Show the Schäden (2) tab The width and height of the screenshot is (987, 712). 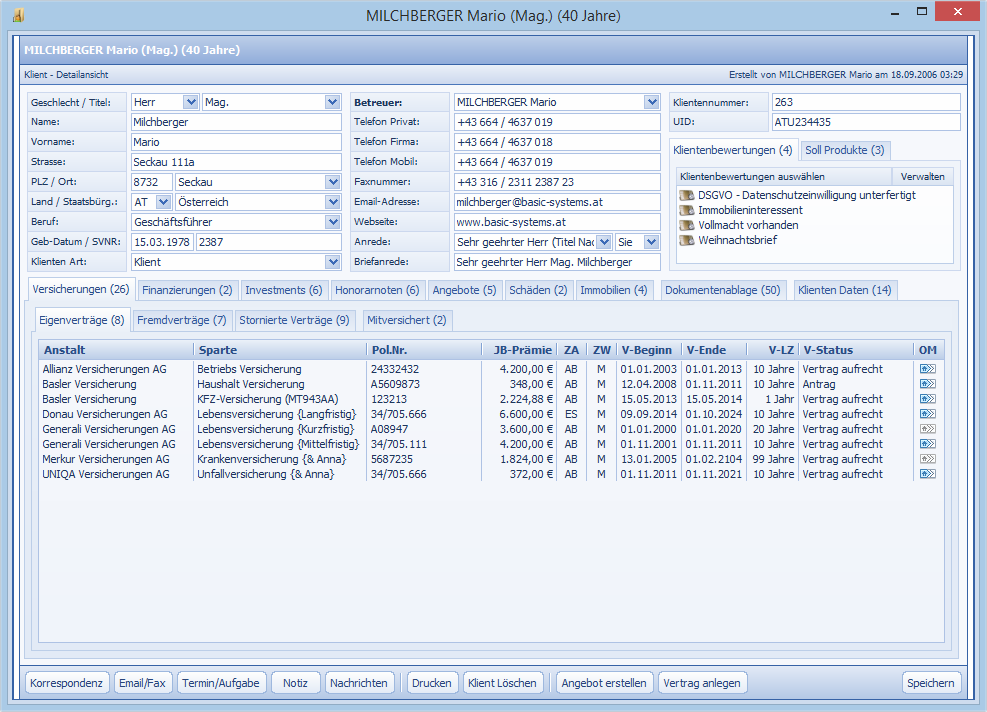[538, 290]
